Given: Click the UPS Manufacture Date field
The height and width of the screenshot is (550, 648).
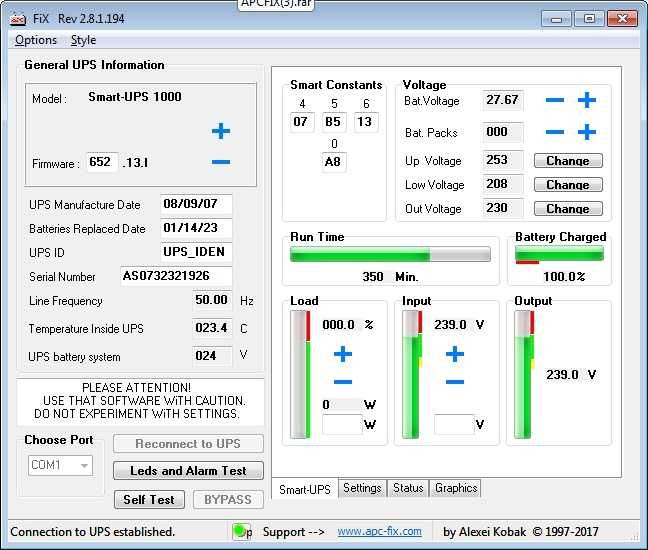Looking at the screenshot, I should [196, 204].
